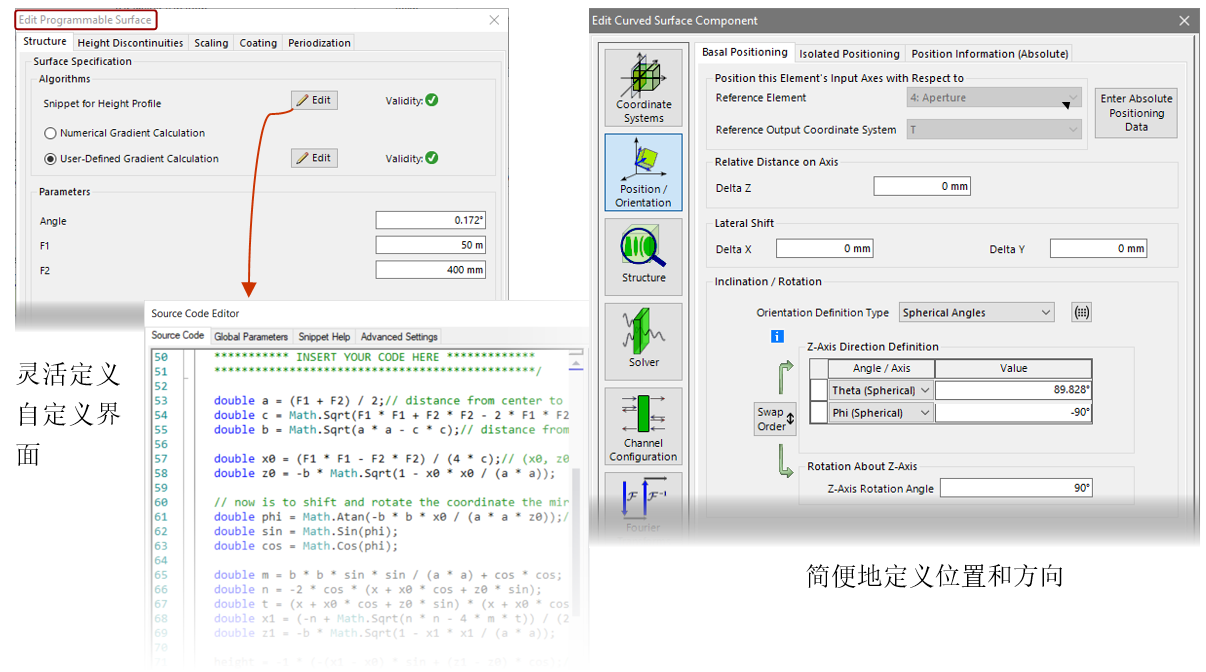Select Position / Orientation sidebar icon
The height and width of the screenshot is (672, 1206).
tap(643, 172)
